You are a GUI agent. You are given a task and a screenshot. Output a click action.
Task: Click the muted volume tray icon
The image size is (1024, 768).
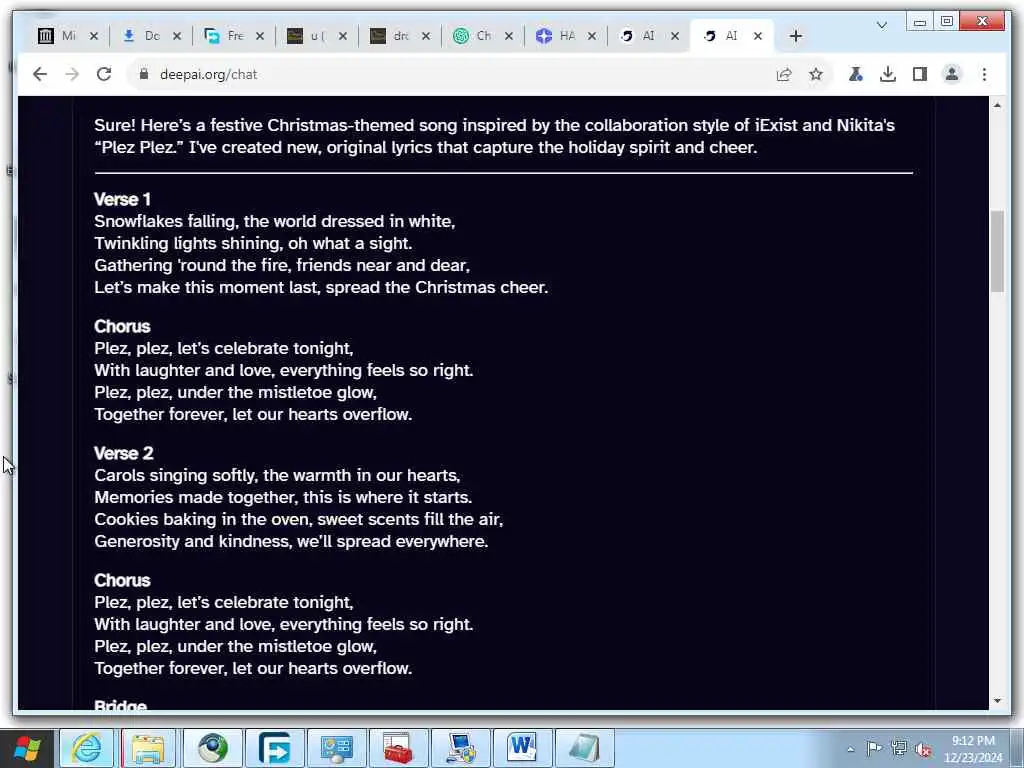tap(923, 749)
